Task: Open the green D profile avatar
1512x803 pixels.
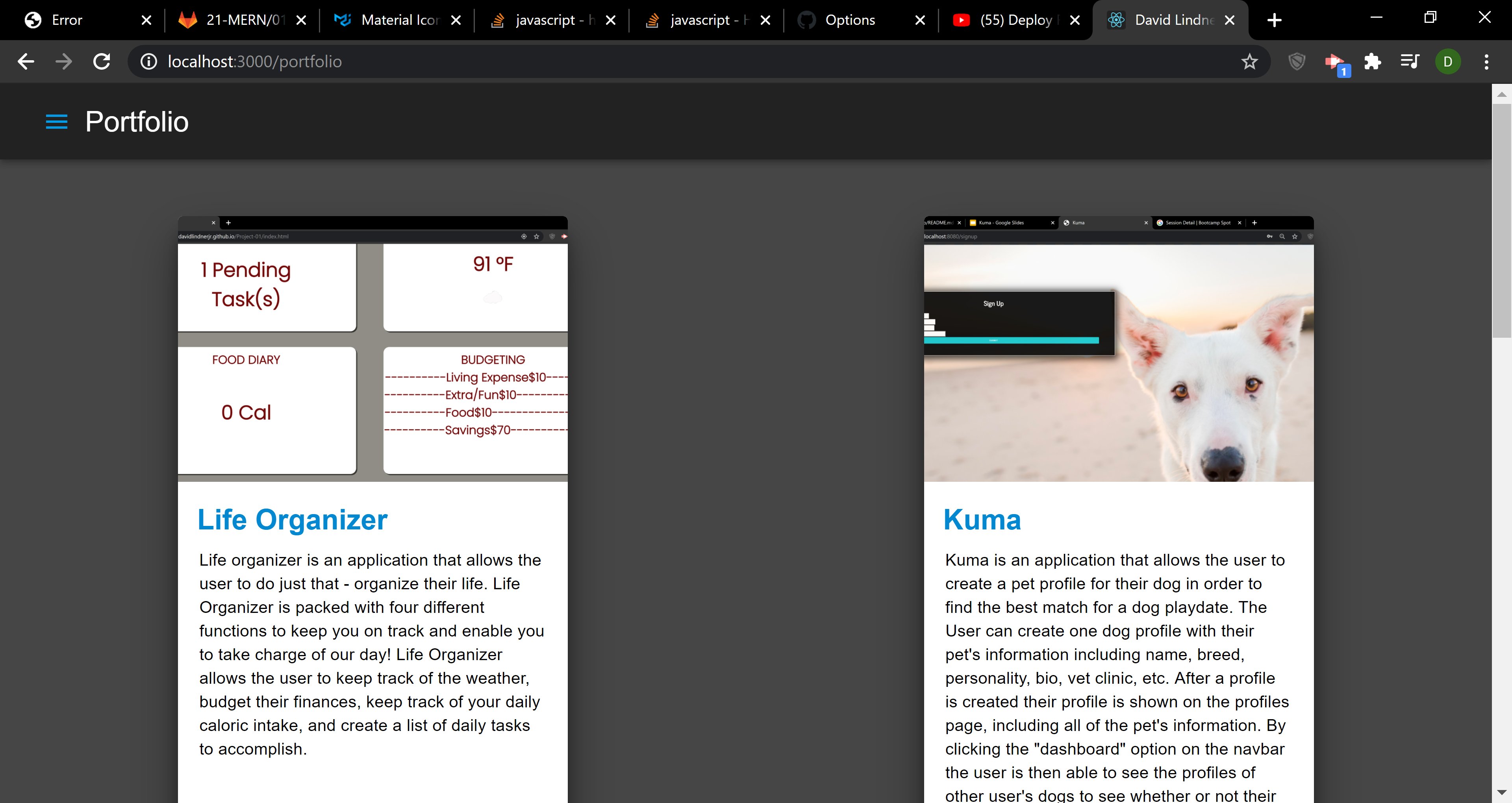Action: (x=1447, y=62)
